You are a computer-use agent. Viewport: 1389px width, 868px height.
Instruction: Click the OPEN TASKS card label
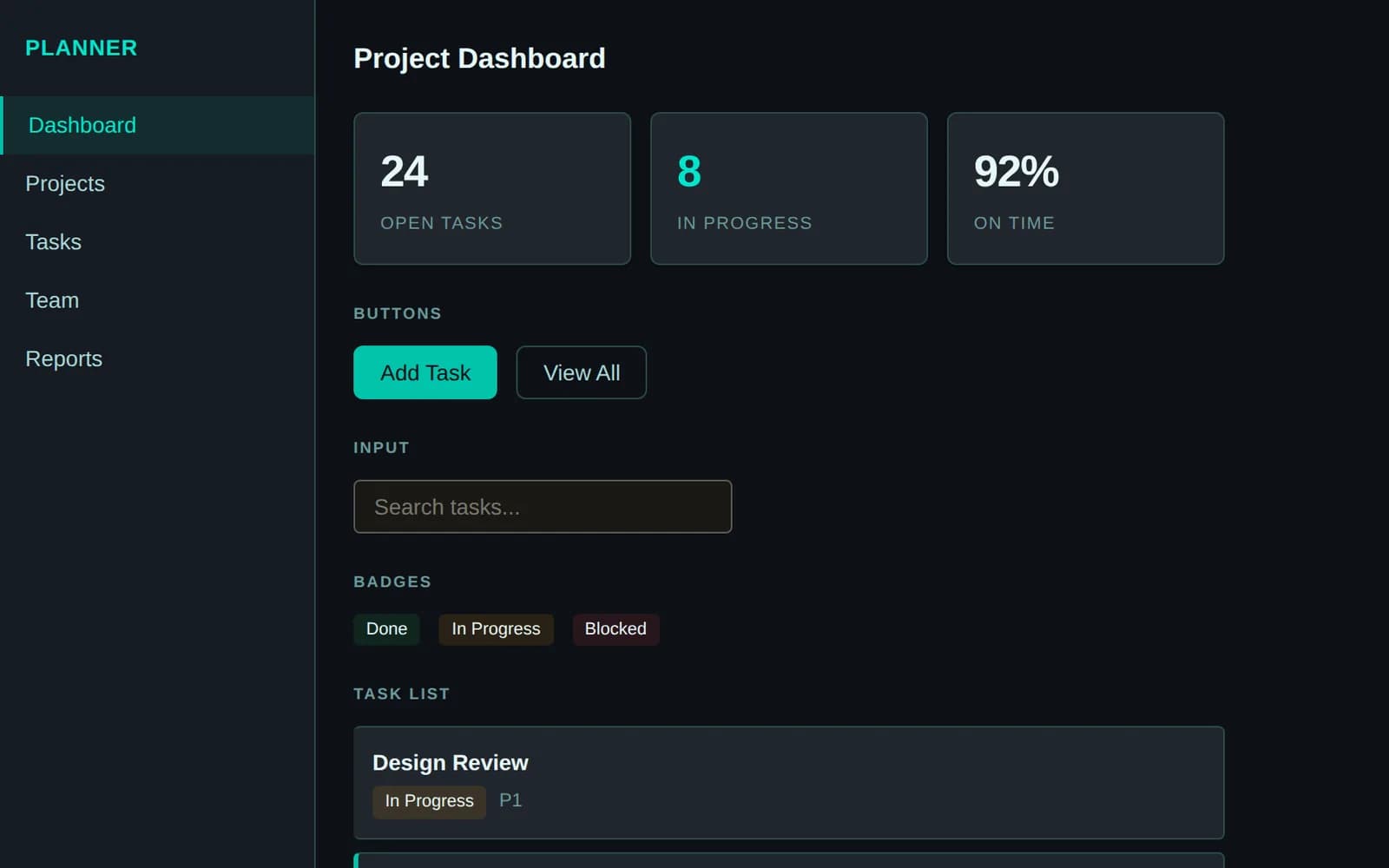click(442, 223)
